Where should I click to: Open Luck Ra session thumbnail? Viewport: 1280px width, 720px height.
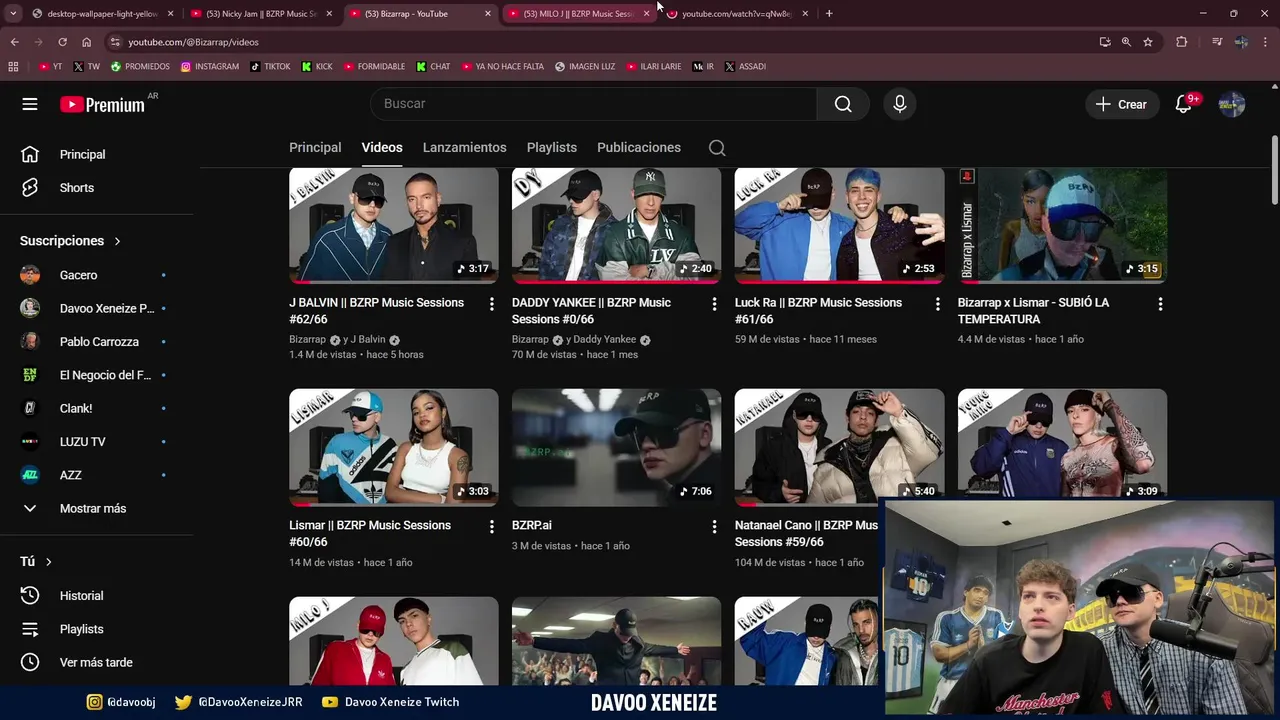pyautogui.click(x=839, y=226)
